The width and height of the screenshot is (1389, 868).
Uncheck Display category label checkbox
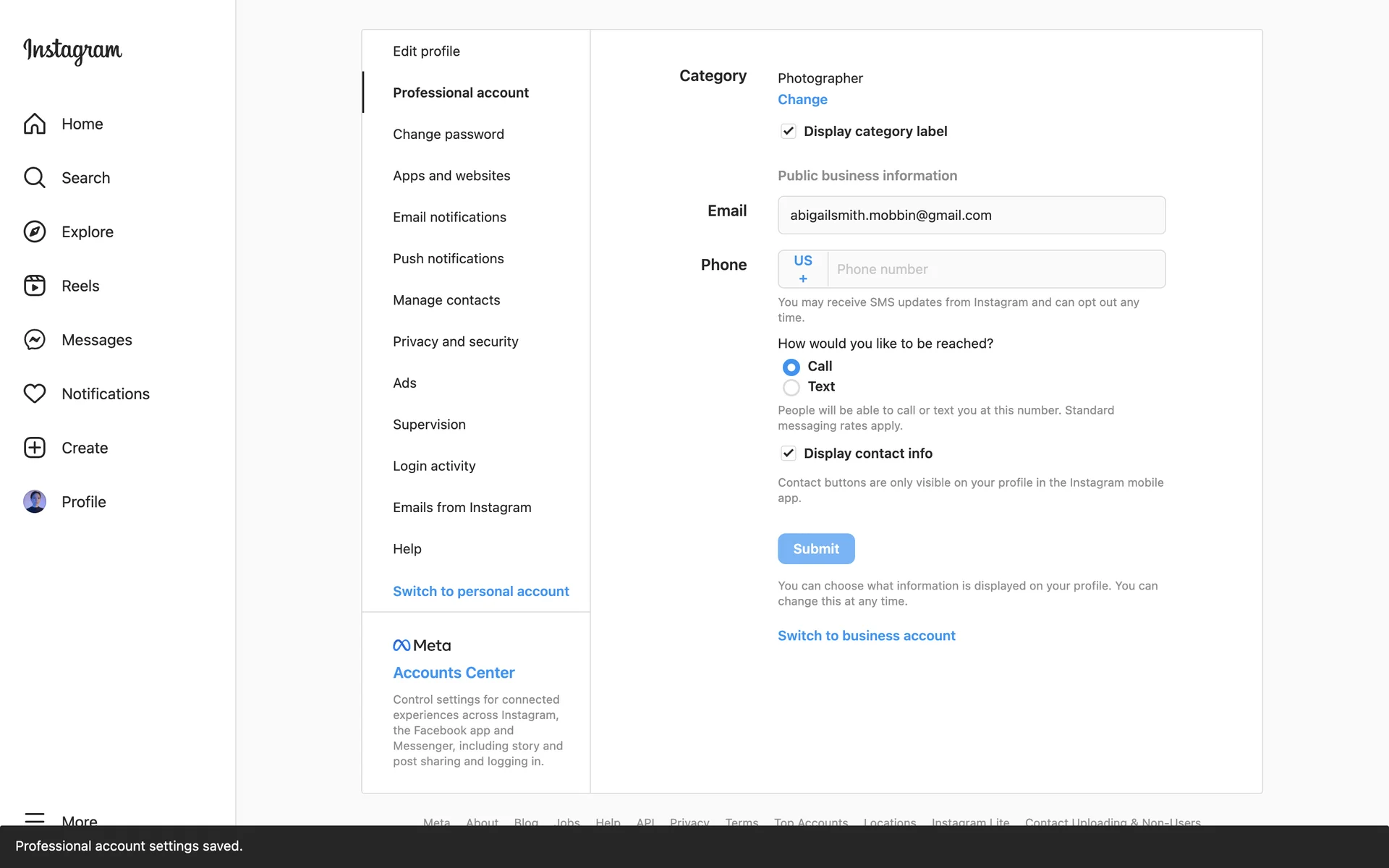(788, 131)
